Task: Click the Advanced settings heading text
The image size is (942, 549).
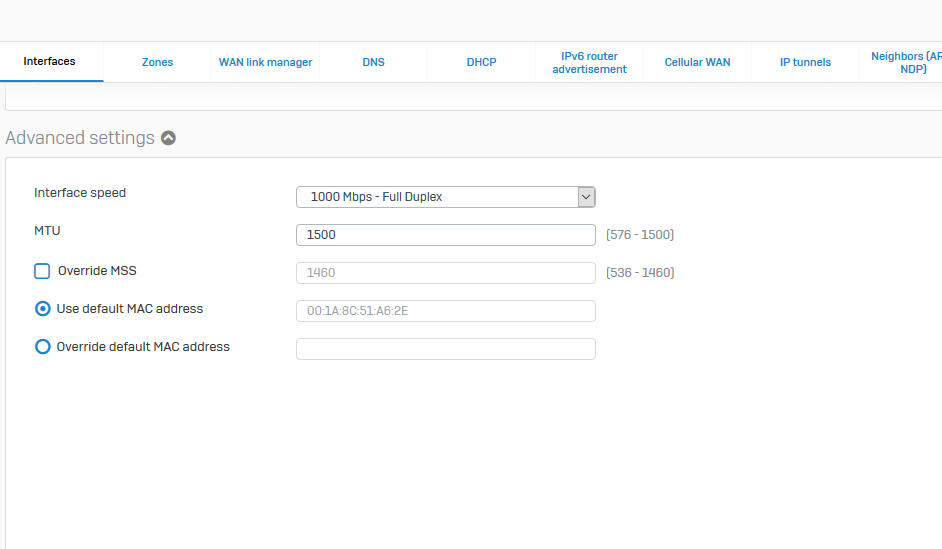Action: click(80, 138)
